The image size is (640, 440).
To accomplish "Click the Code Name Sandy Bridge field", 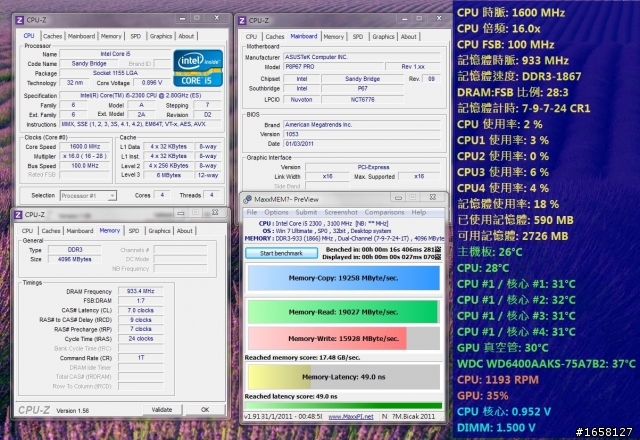I will [x=89, y=64].
